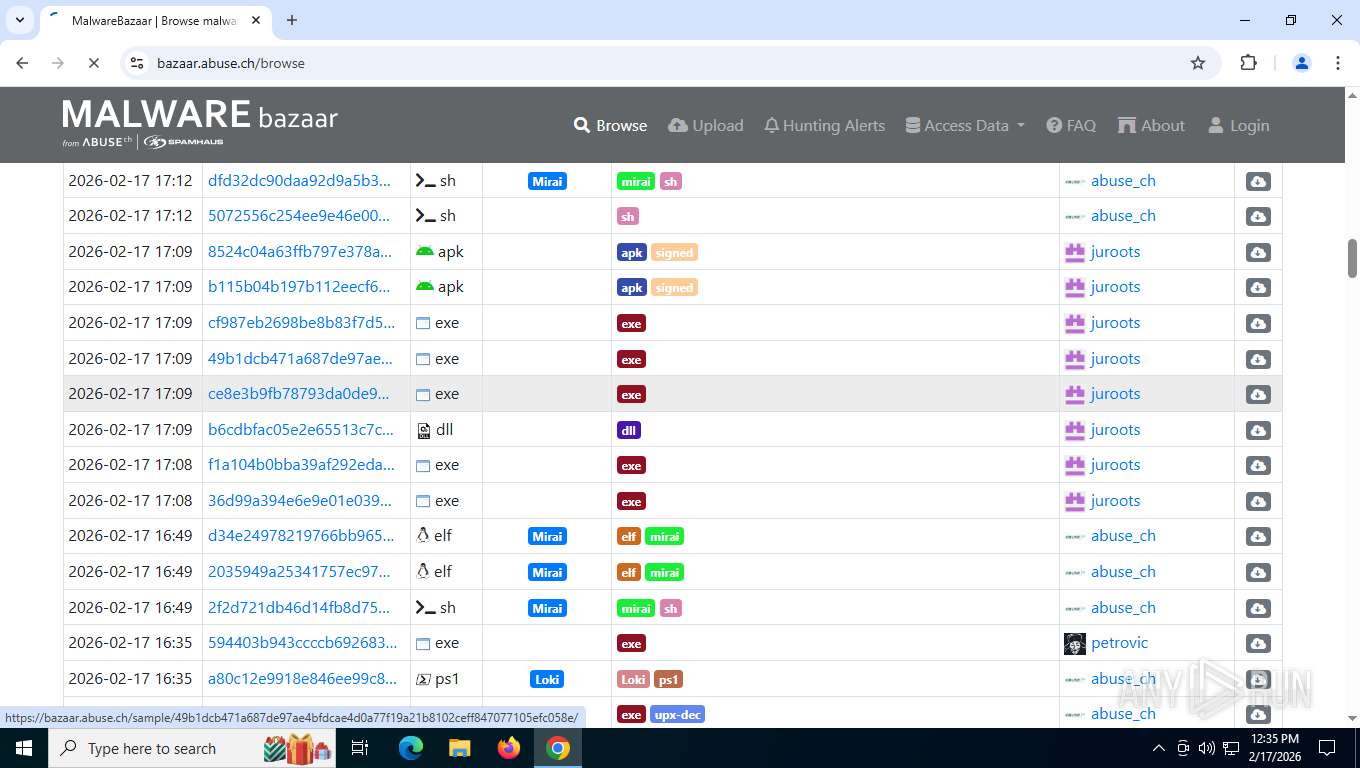Open Chrome's three-dot menu
This screenshot has height=768, width=1360.
tap(1337, 63)
